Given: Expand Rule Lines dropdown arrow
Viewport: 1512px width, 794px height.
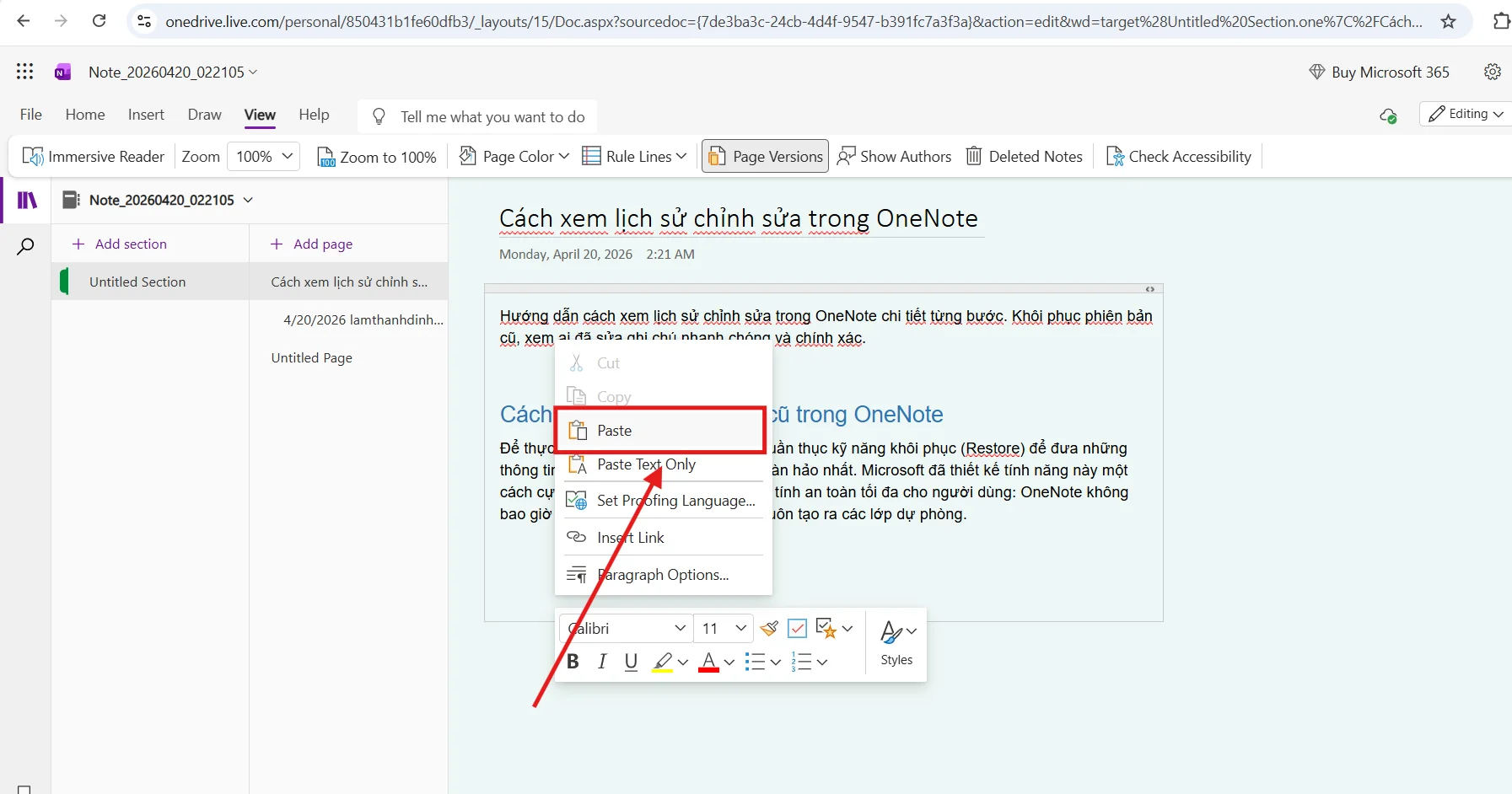Looking at the screenshot, I should [681, 156].
